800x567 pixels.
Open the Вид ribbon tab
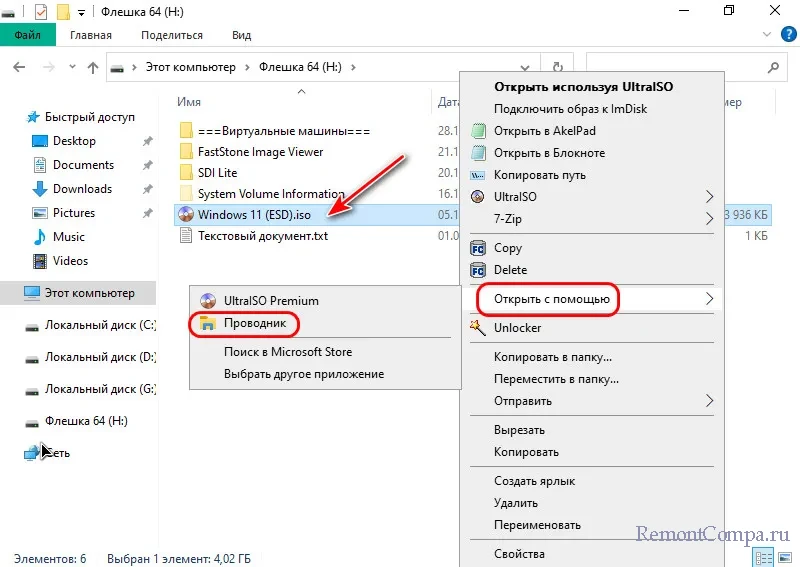click(241, 35)
